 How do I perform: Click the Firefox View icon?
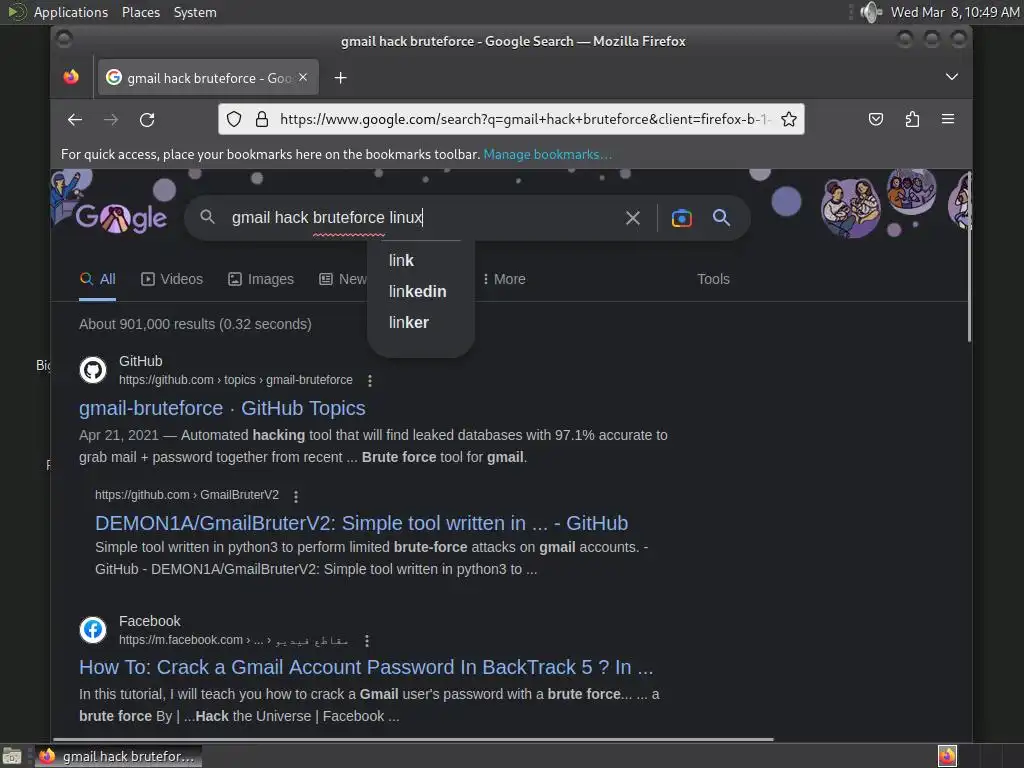point(71,77)
